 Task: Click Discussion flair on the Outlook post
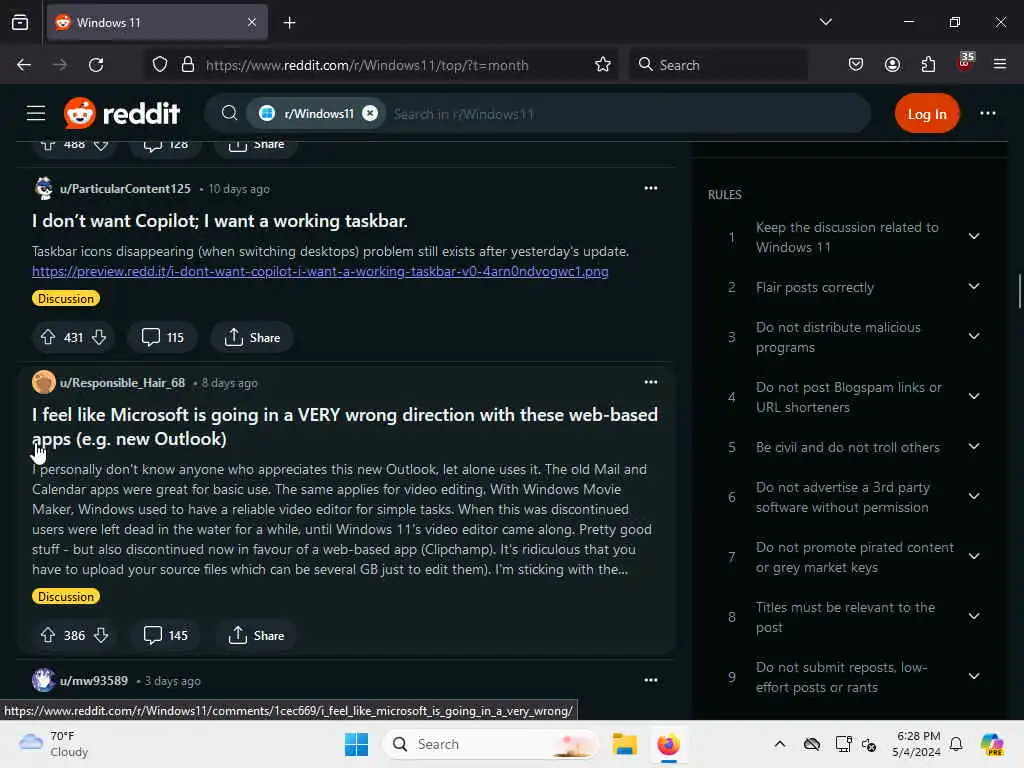66,596
